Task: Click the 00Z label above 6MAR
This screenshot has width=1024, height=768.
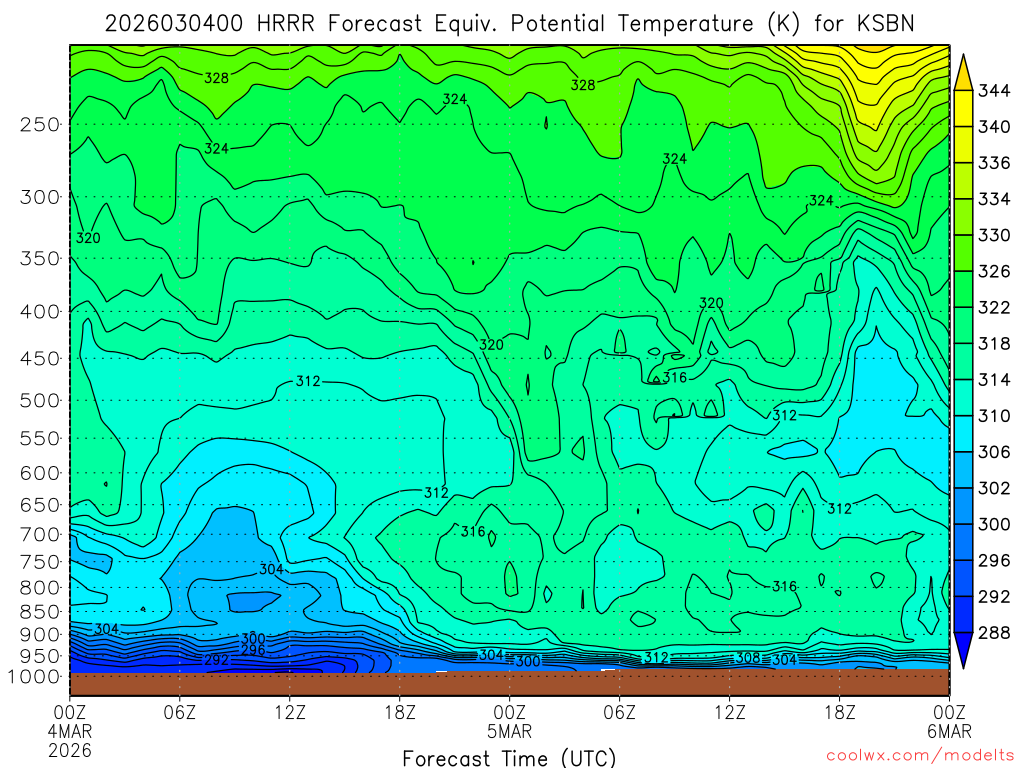Action: pos(950,712)
